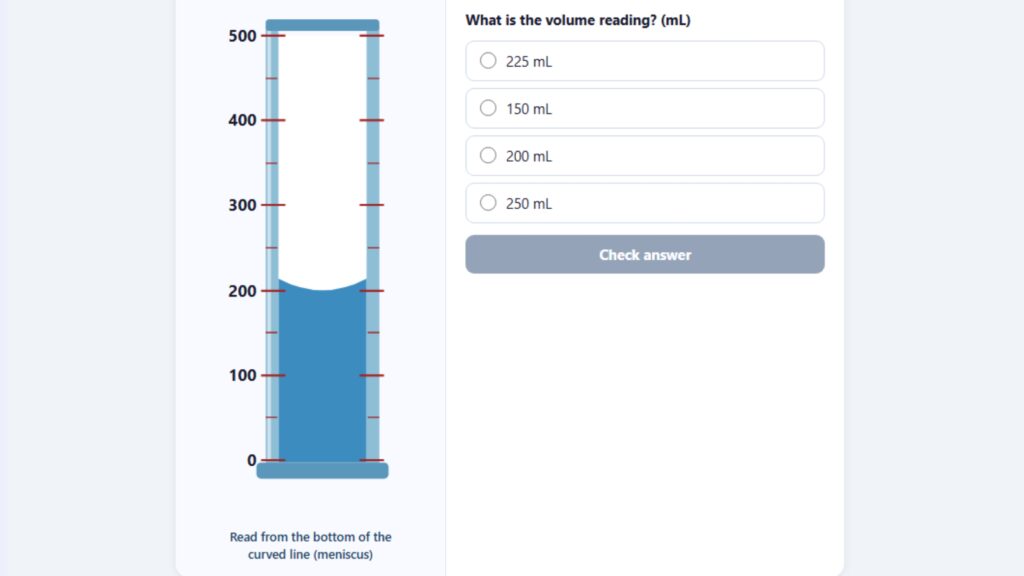Select the 225 mL radio button

point(487,60)
